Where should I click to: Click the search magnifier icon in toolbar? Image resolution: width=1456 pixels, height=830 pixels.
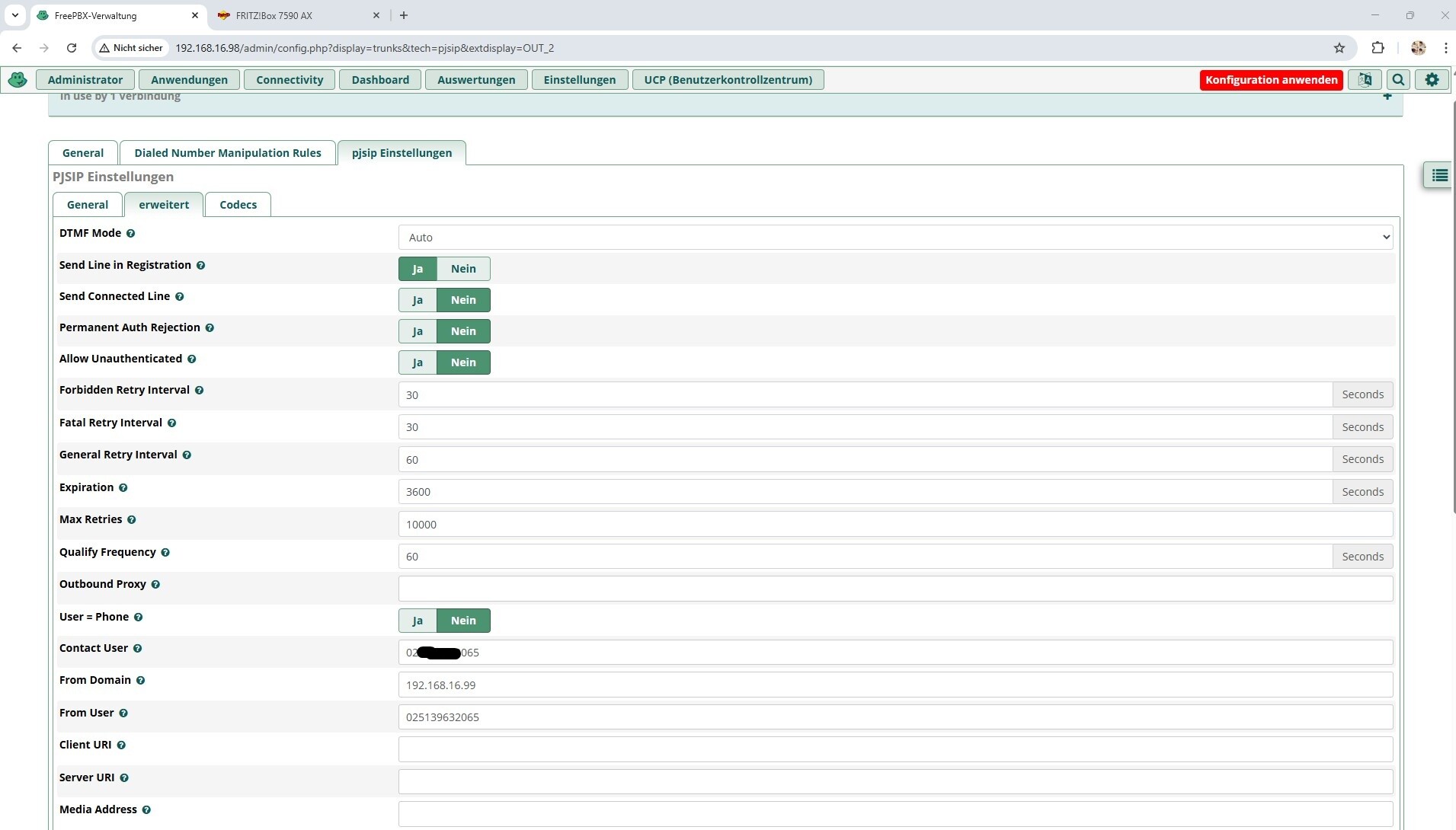pyautogui.click(x=1398, y=80)
